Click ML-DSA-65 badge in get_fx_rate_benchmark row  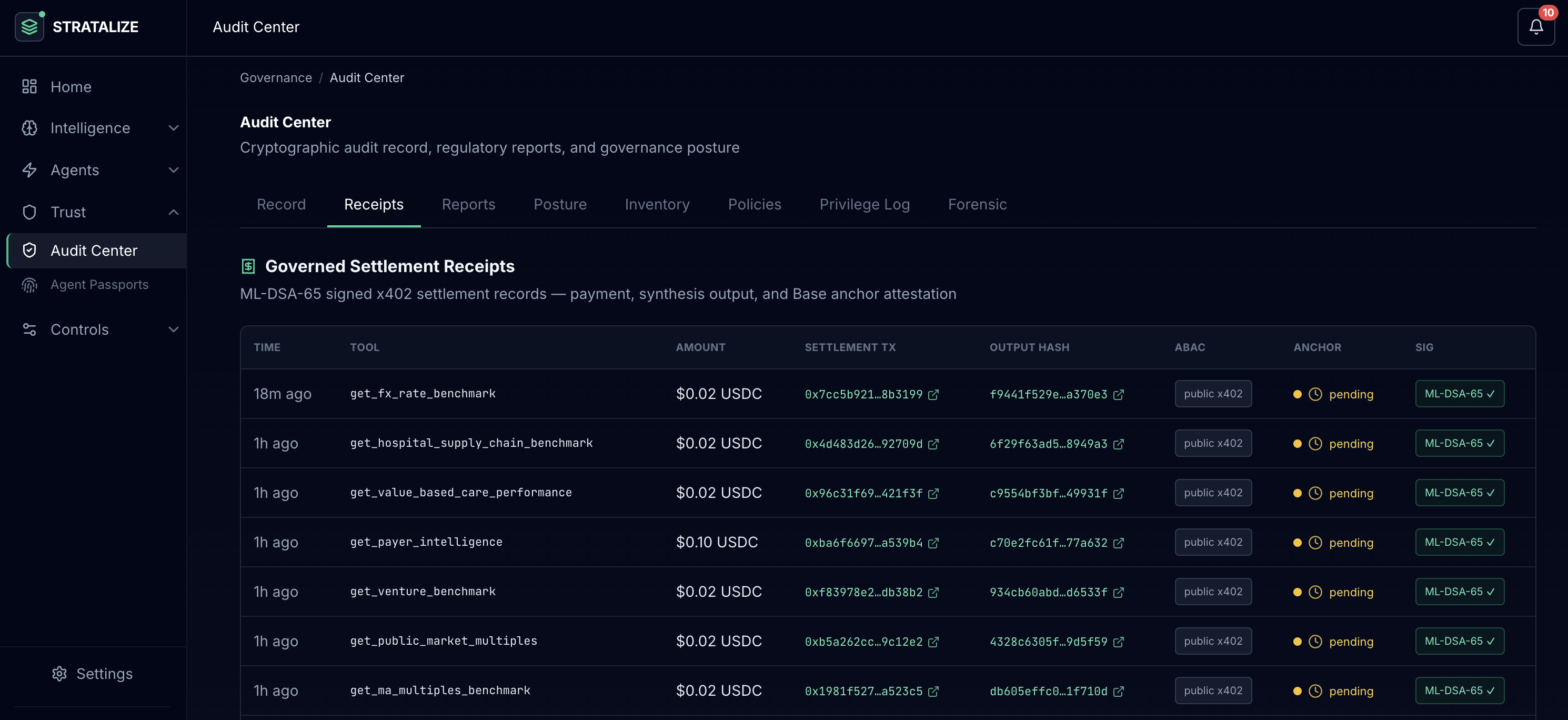pos(1459,393)
